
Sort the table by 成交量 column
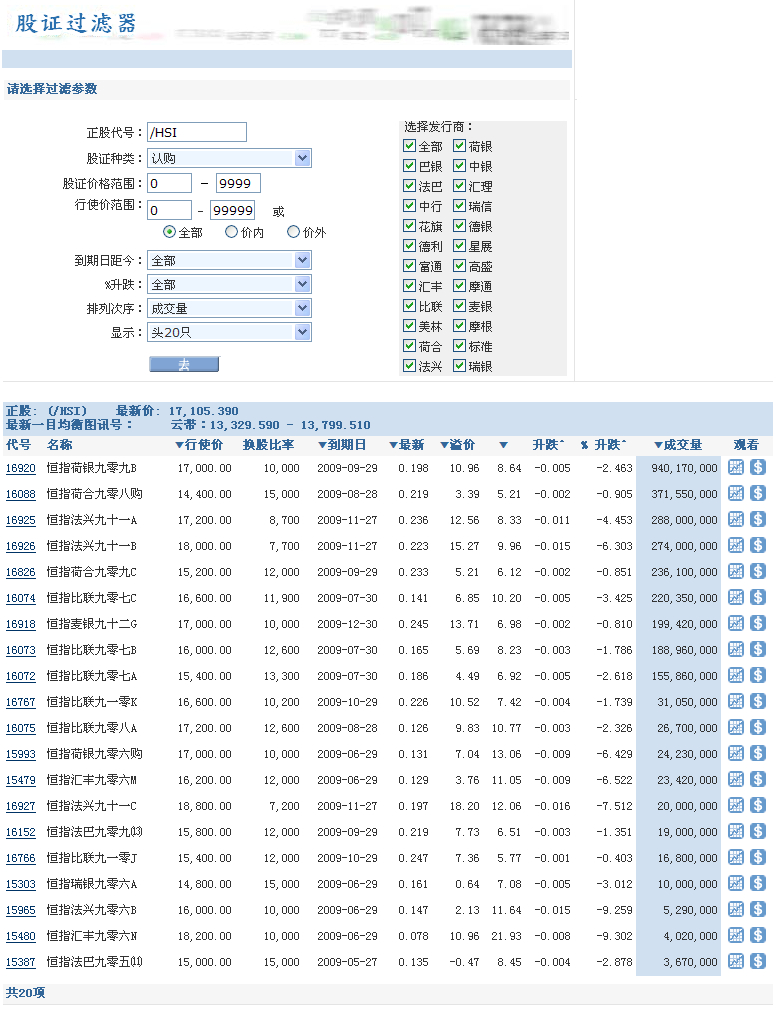click(x=678, y=445)
